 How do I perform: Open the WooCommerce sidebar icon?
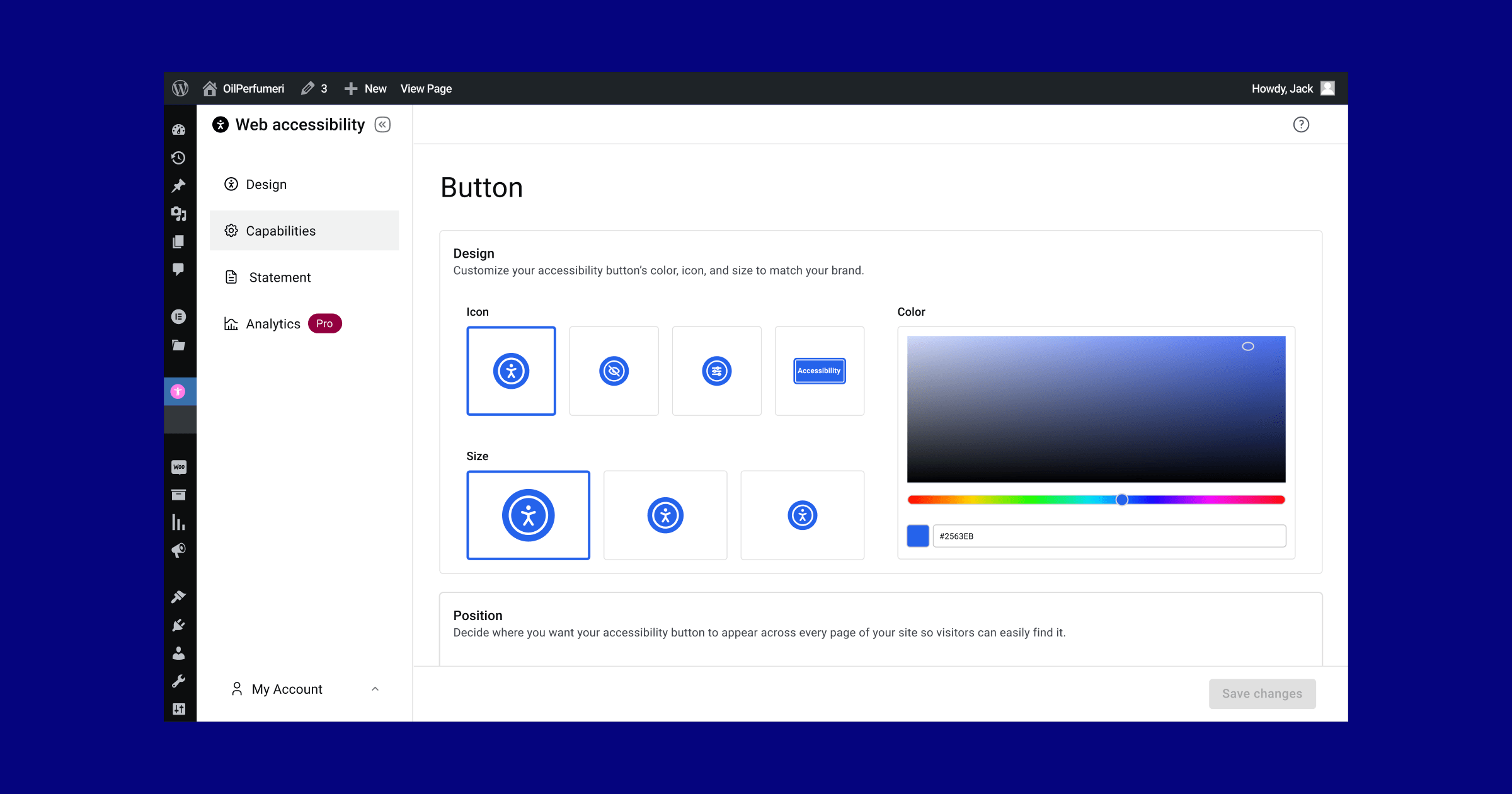tap(179, 467)
